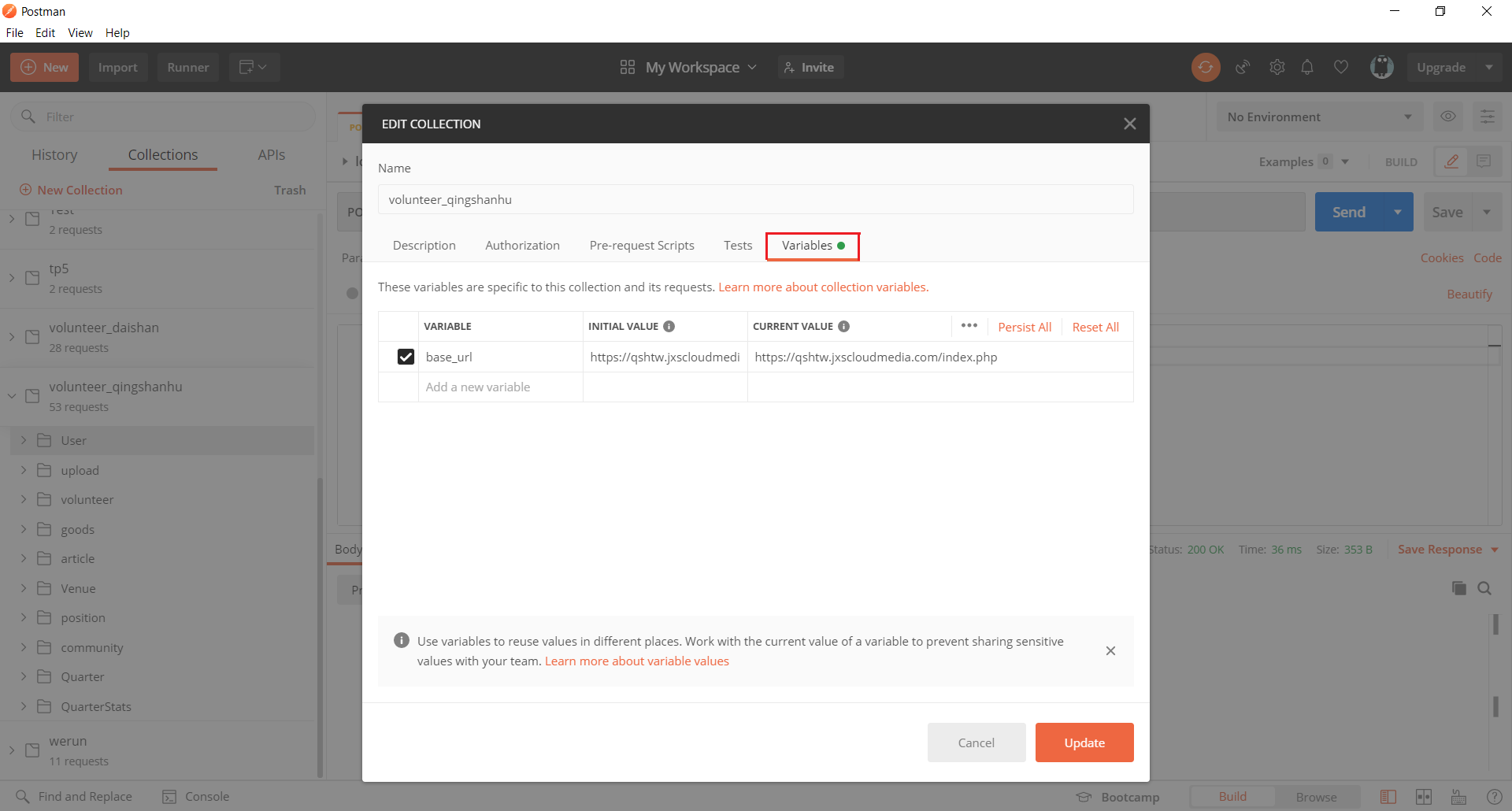This screenshot has width=1512, height=811.
Task: Open the Pre-request Scripts tab
Action: click(642, 246)
